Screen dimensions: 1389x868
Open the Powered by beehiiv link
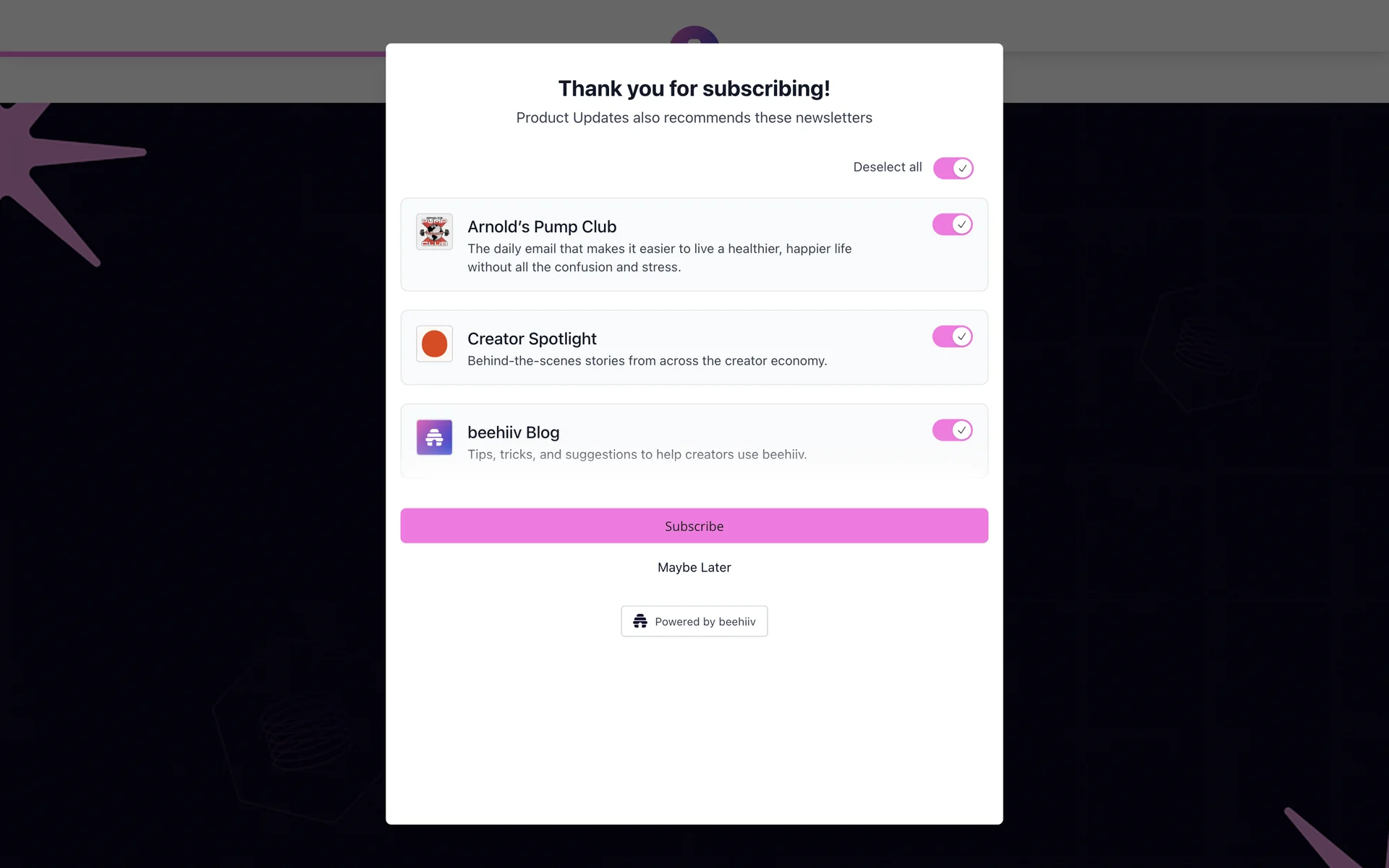tap(694, 621)
